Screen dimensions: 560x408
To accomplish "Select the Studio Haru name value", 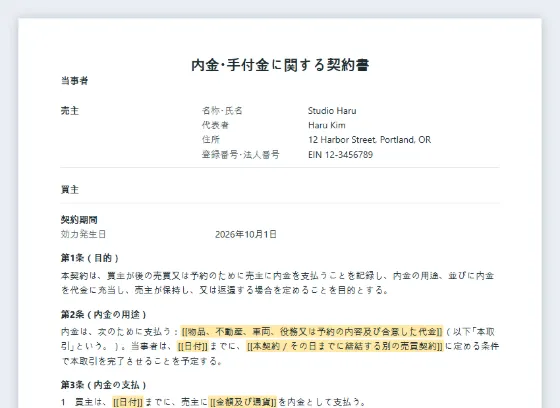I will point(332,111).
